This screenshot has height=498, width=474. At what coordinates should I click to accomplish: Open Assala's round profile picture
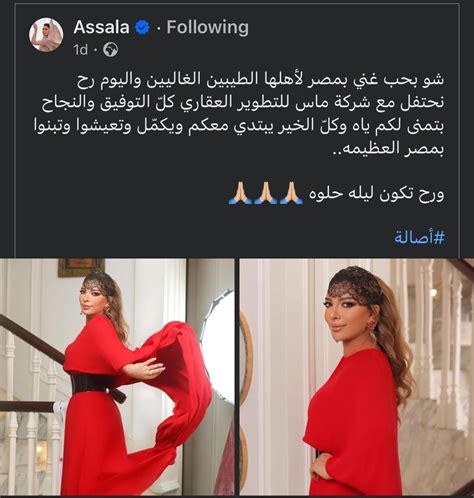(46, 35)
